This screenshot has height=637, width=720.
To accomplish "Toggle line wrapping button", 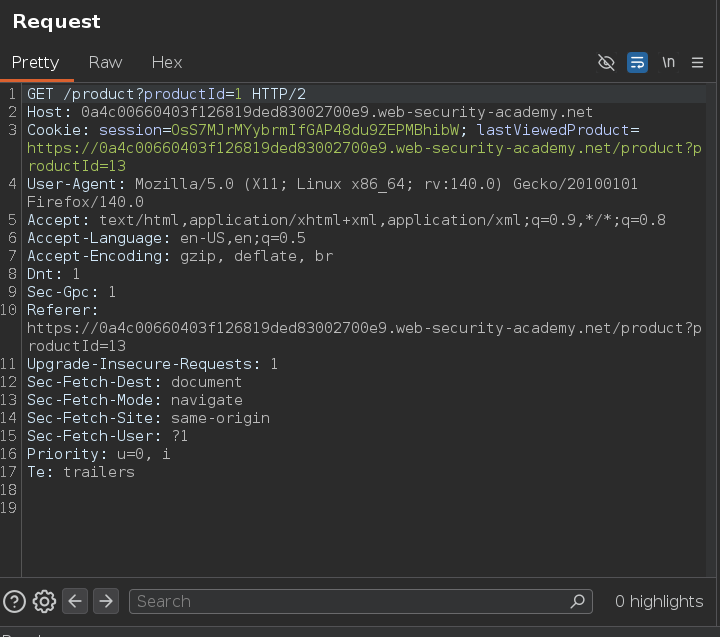I will coord(637,62).
